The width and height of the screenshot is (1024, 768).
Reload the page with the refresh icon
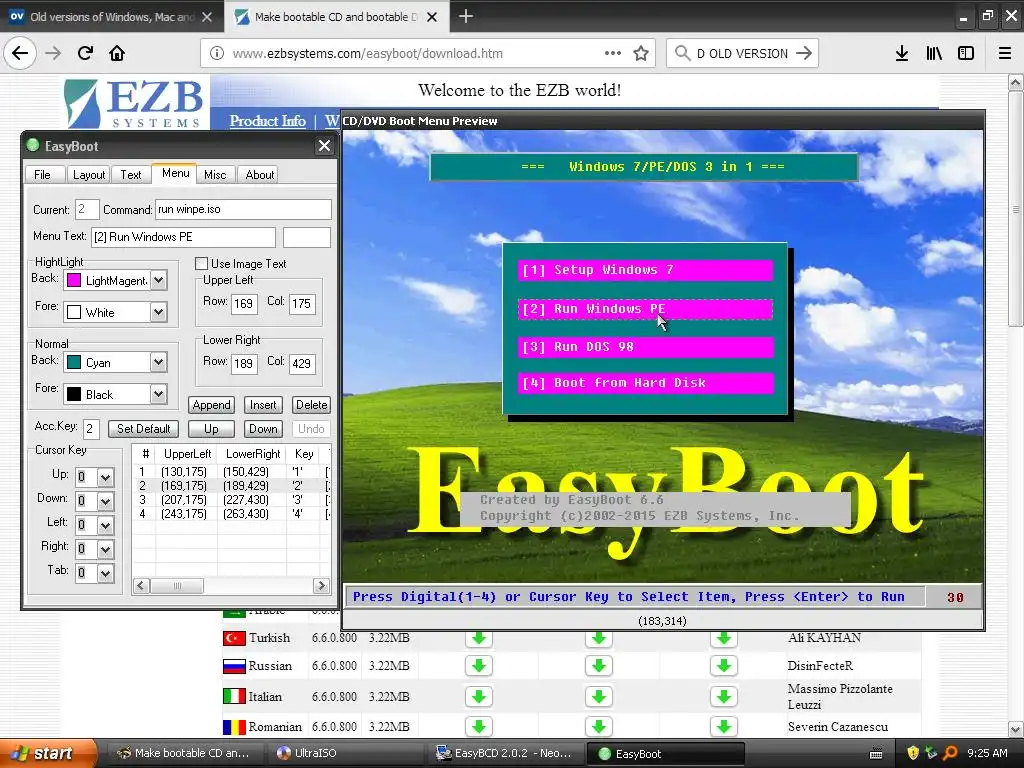tap(85, 53)
